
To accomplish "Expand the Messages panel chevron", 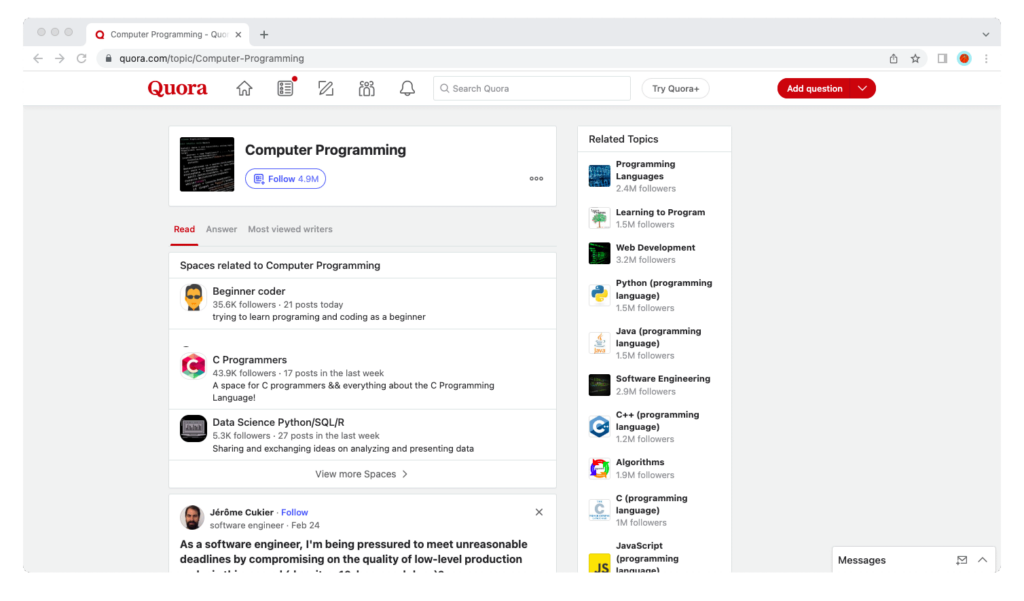I will click(x=982, y=560).
